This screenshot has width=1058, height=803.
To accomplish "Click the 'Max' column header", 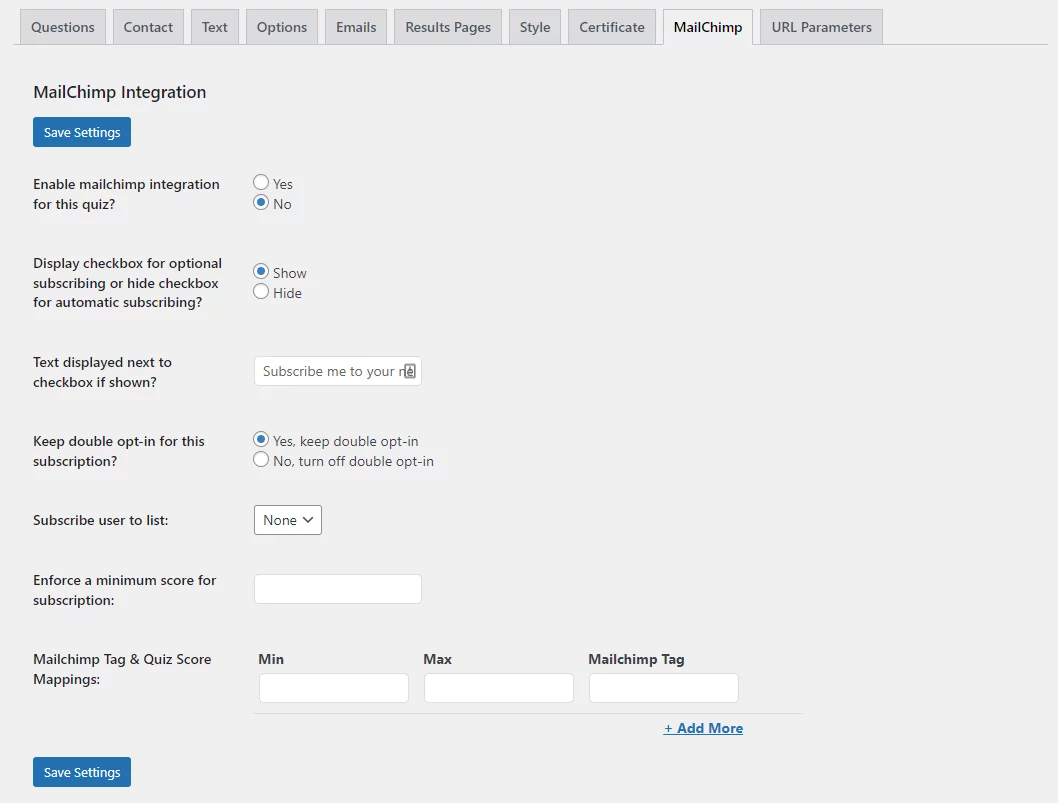I will coord(437,659).
